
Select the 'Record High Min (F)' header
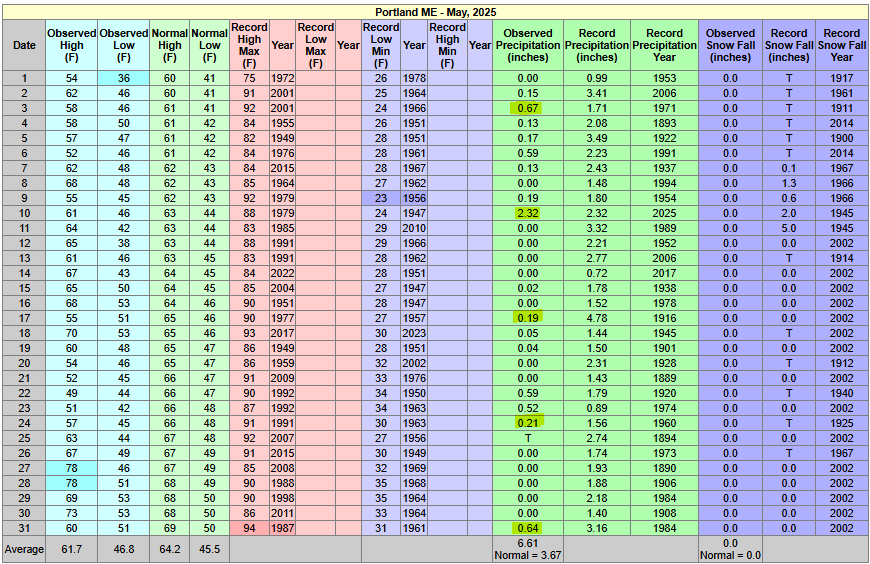(447, 45)
